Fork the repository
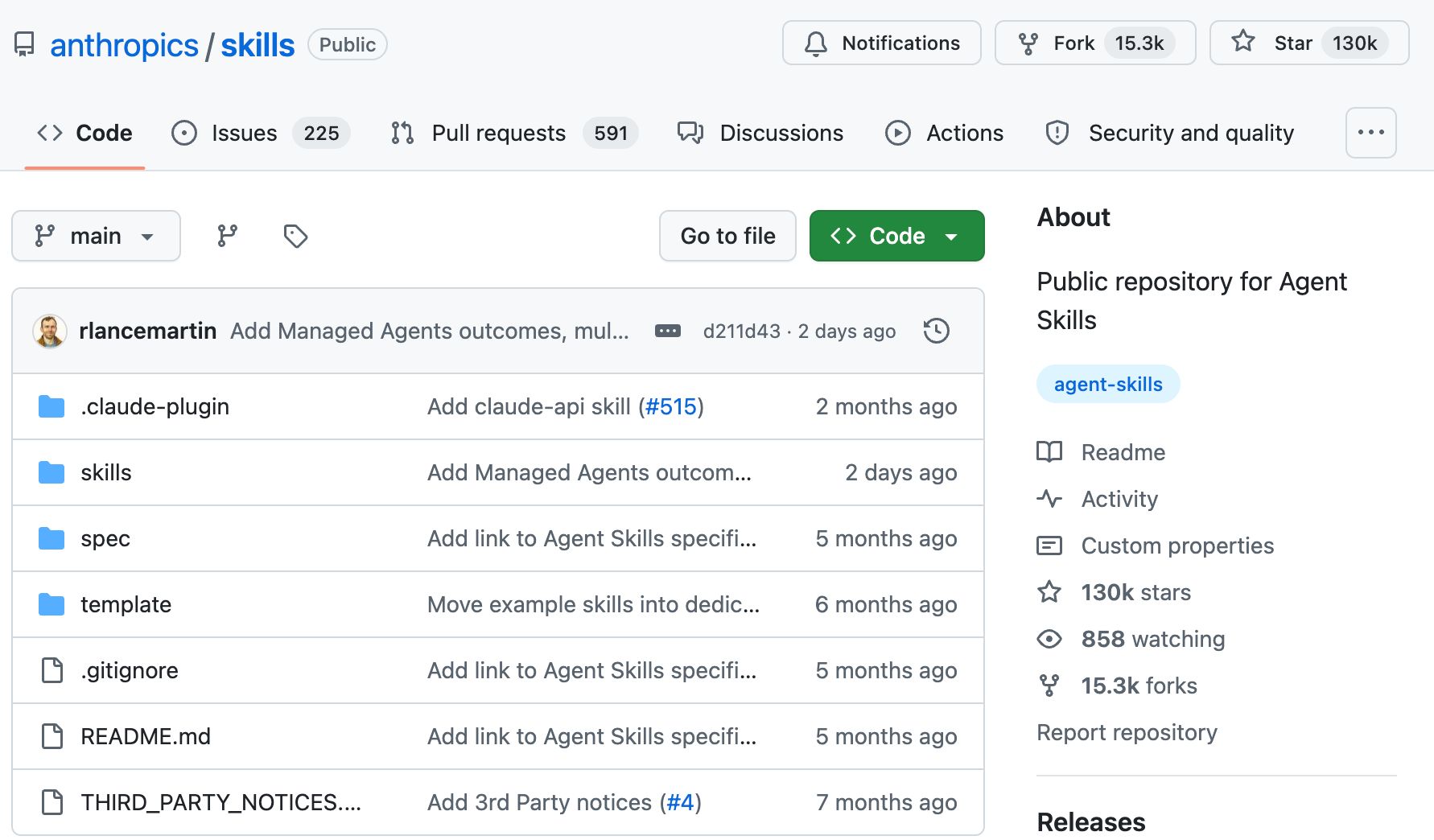 (x=1095, y=43)
